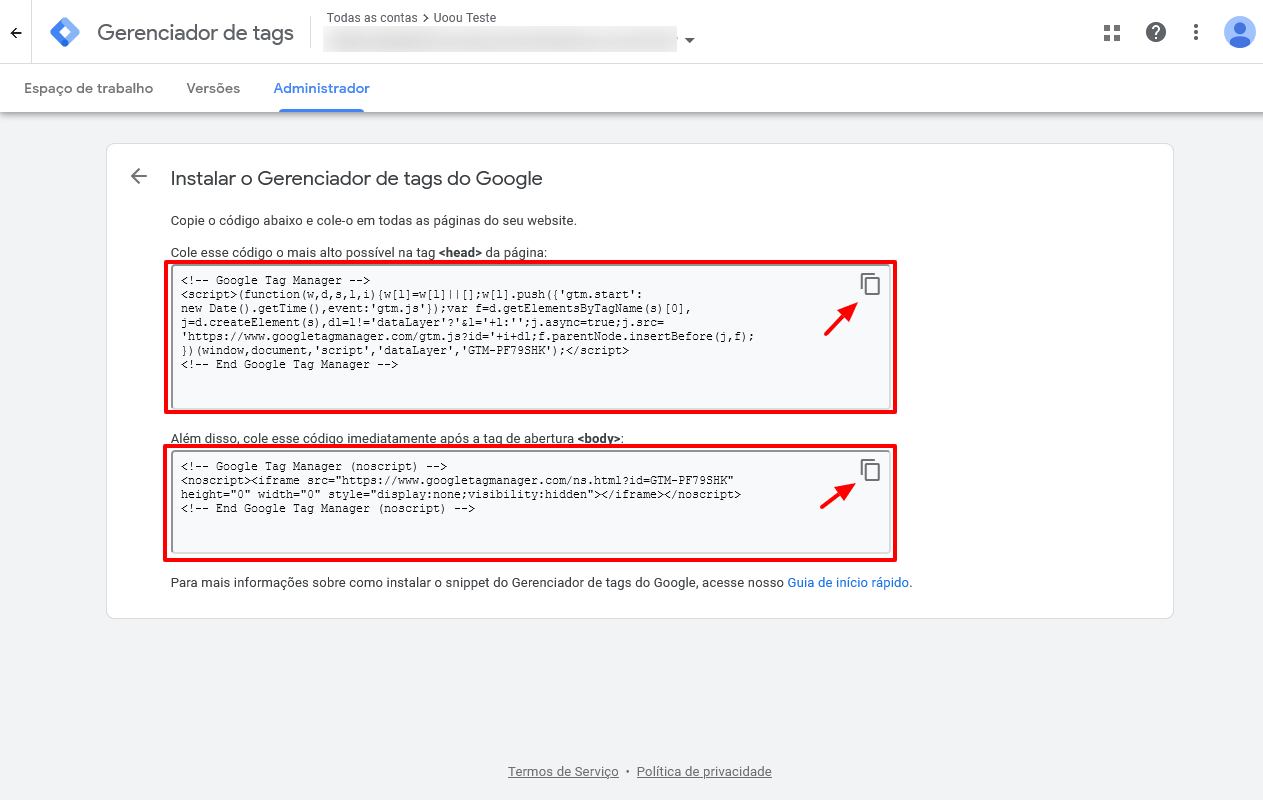This screenshot has width=1263, height=800.
Task: Click the 'End Google Tag Manager (noscript)' line
Action: coord(328,508)
